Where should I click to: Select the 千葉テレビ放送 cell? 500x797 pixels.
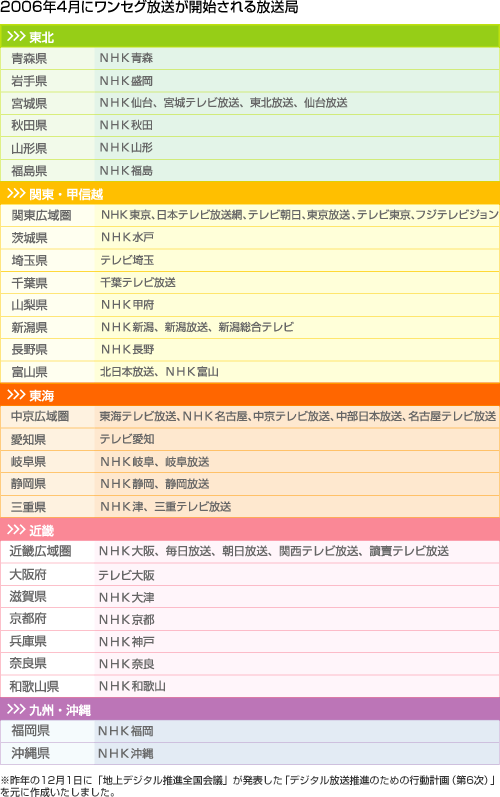click(x=297, y=283)
